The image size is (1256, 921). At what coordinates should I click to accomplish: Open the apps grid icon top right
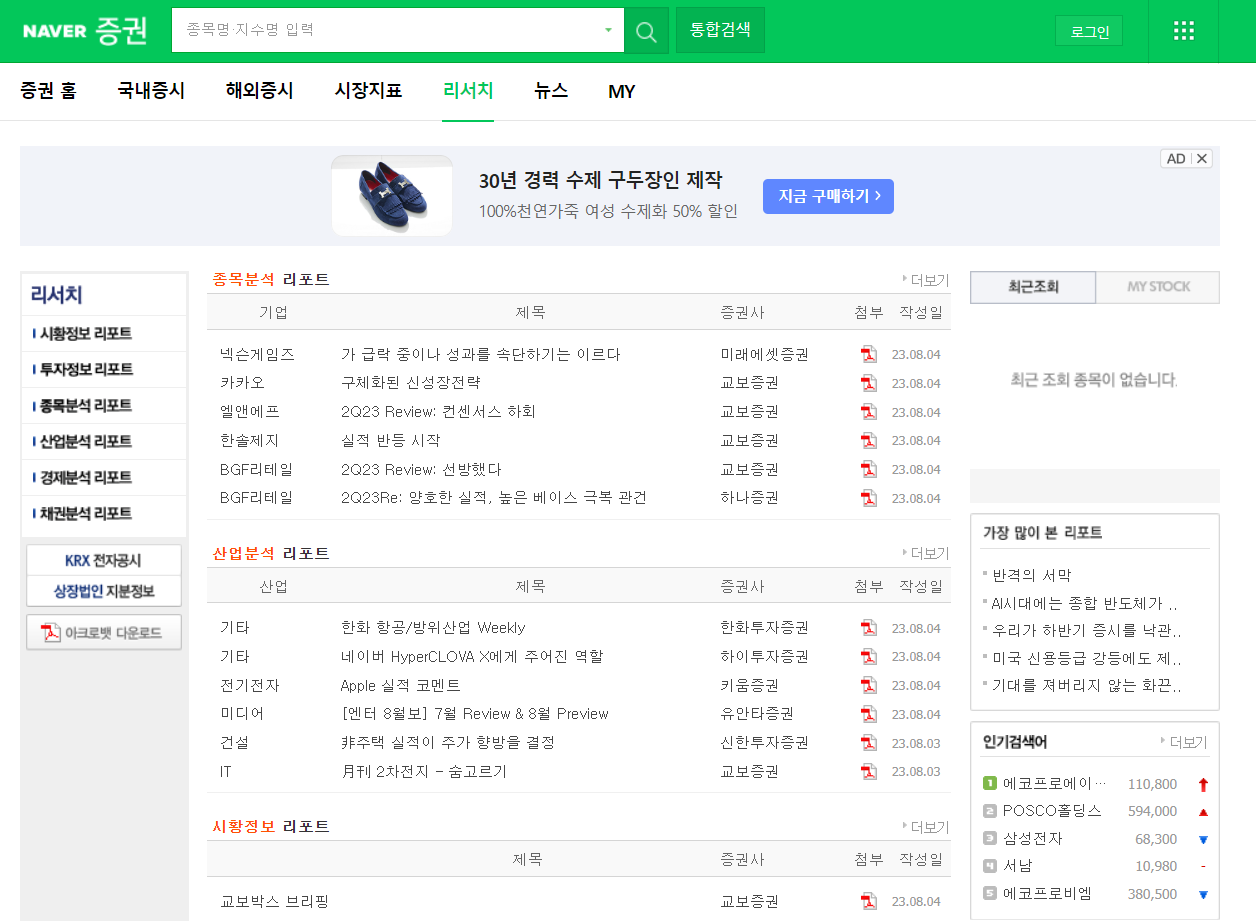point(1184,30)
